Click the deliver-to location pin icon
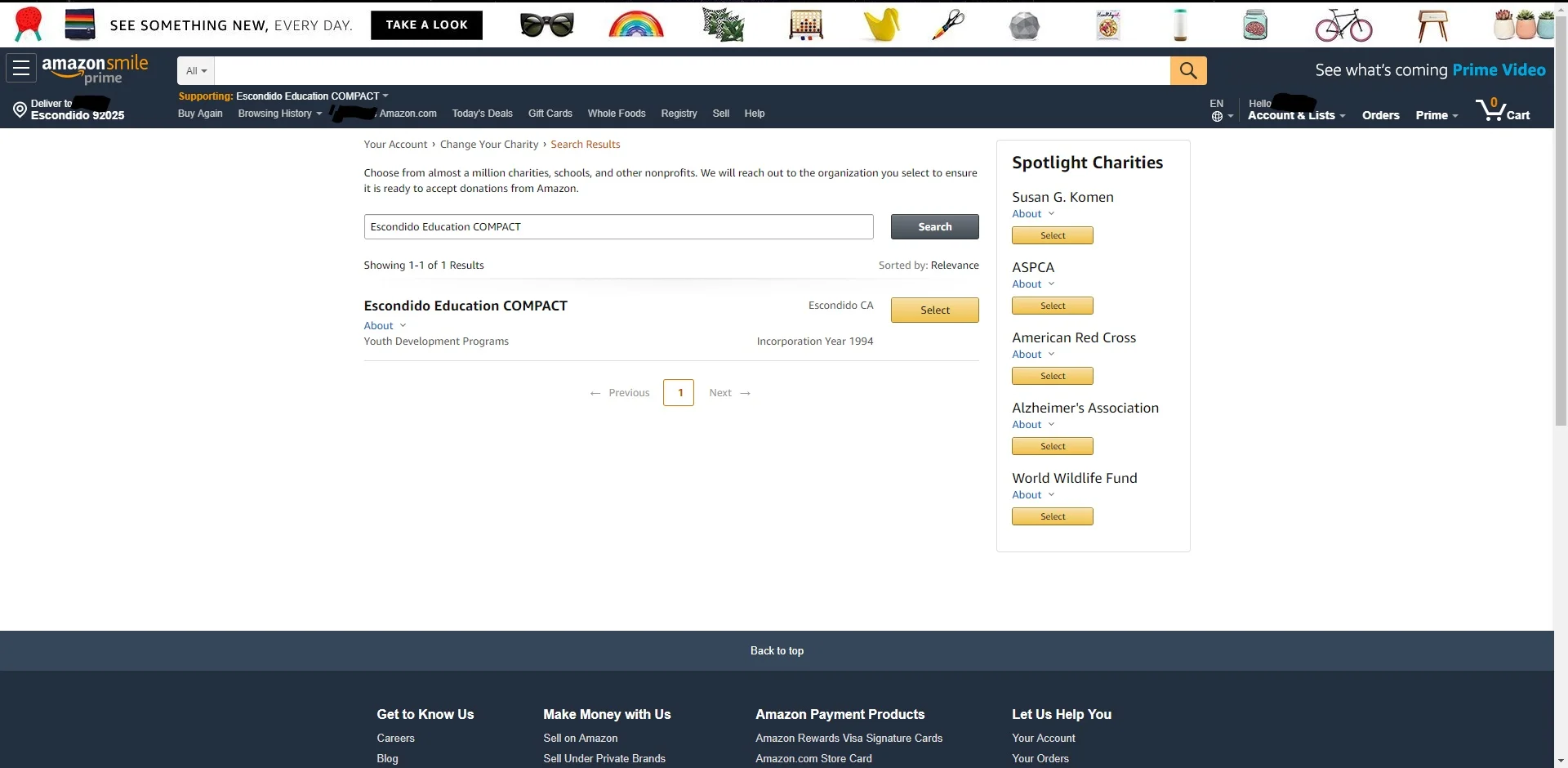This screenshot has width=1568, height=768. [20, 109]
